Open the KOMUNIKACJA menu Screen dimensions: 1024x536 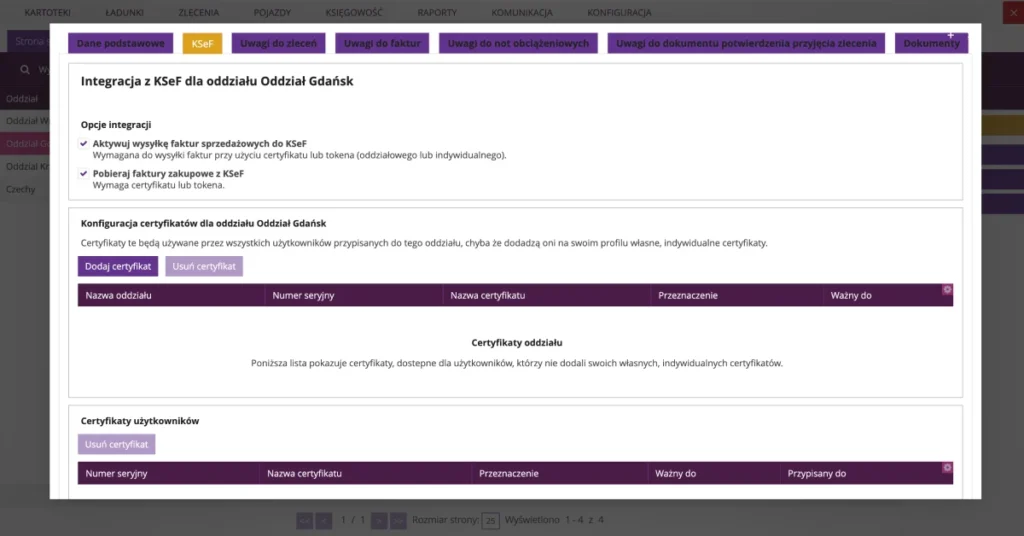[522, 12]
